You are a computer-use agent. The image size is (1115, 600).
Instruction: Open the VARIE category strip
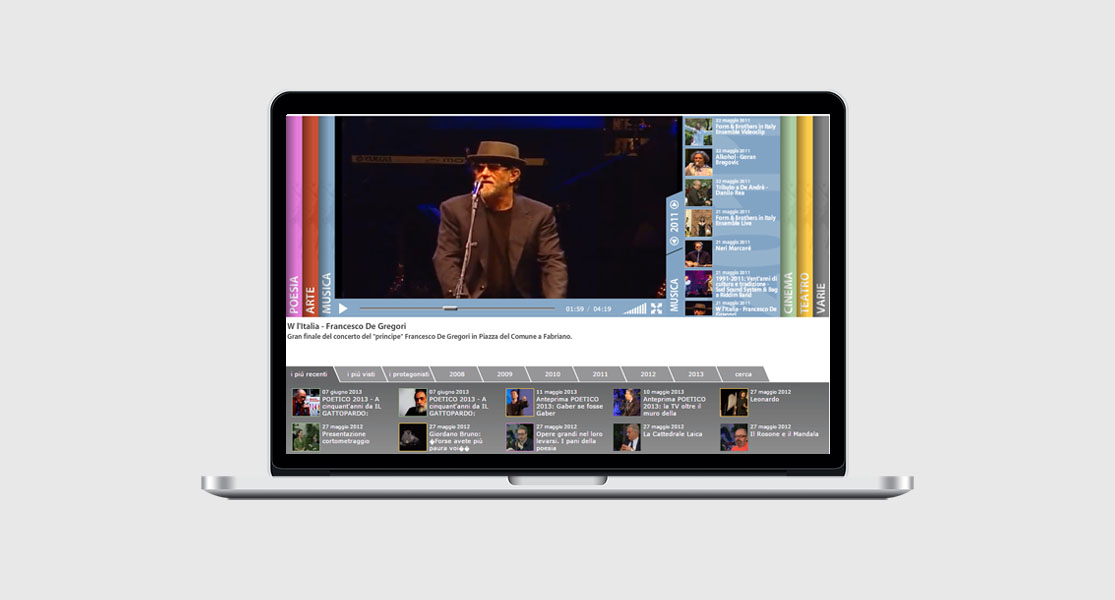coord(821,215)
